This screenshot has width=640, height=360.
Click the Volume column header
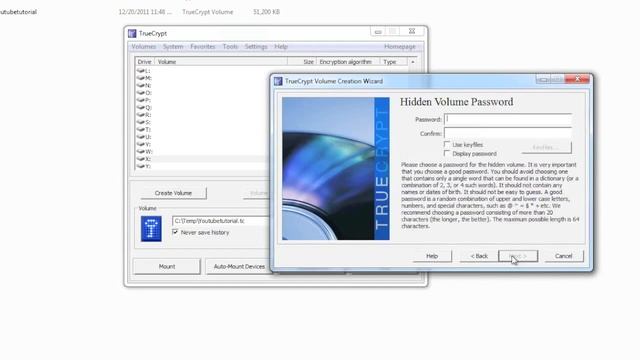(x=221, y=62)
